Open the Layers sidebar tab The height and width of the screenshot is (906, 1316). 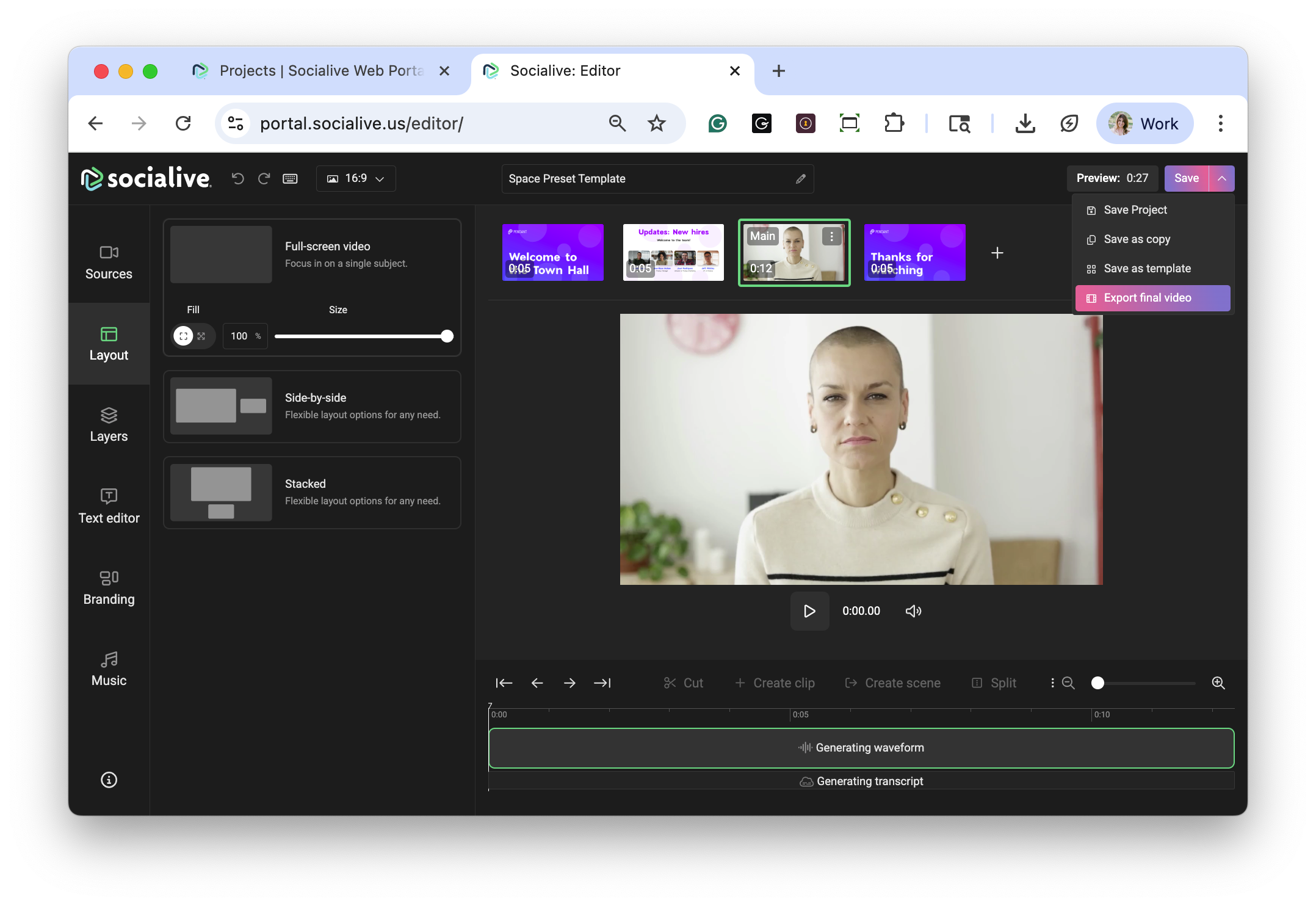109,424
